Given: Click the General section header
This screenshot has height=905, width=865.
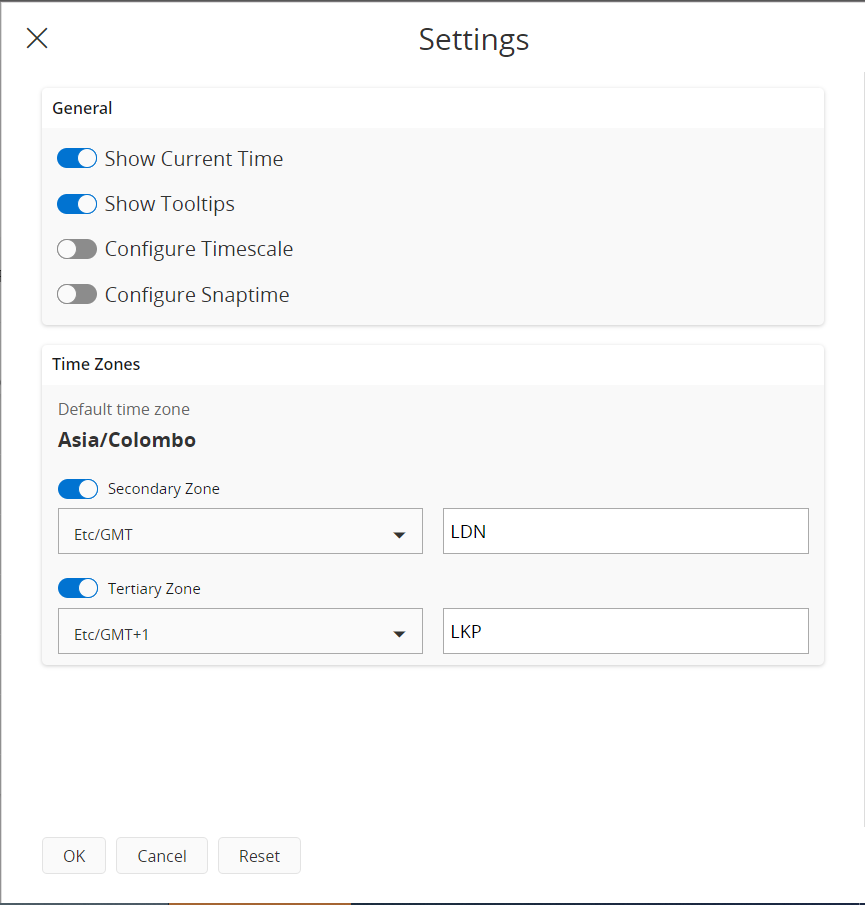Looking at the screenshot, I should [82, 108].
